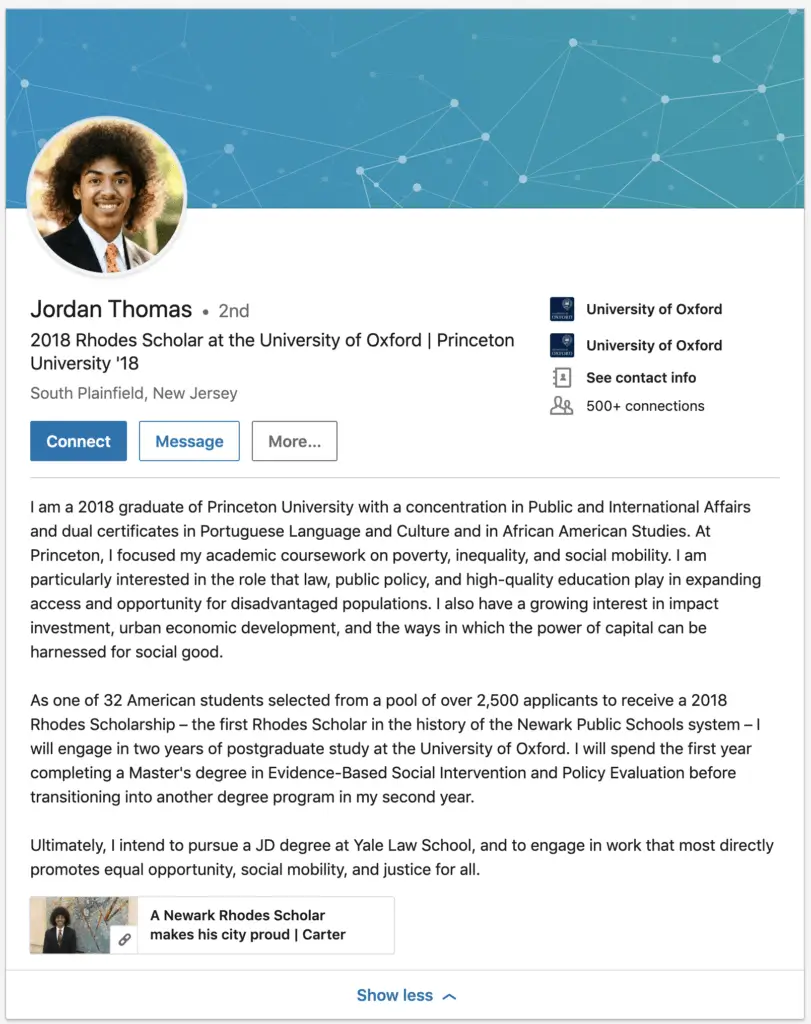Click the connections people icon
The width and height of the screenshot is (811, 1024).
pos(563,406)
